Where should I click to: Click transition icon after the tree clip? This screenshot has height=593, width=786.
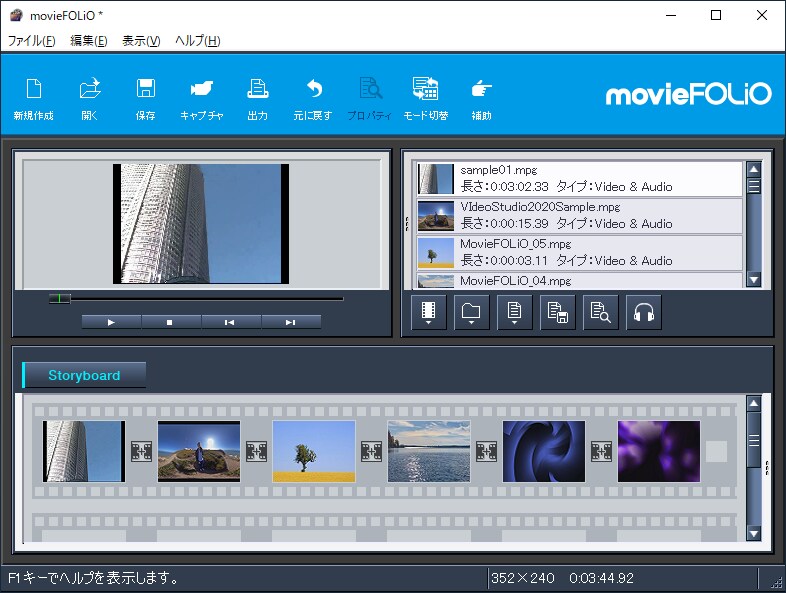[x=371, y=451]
